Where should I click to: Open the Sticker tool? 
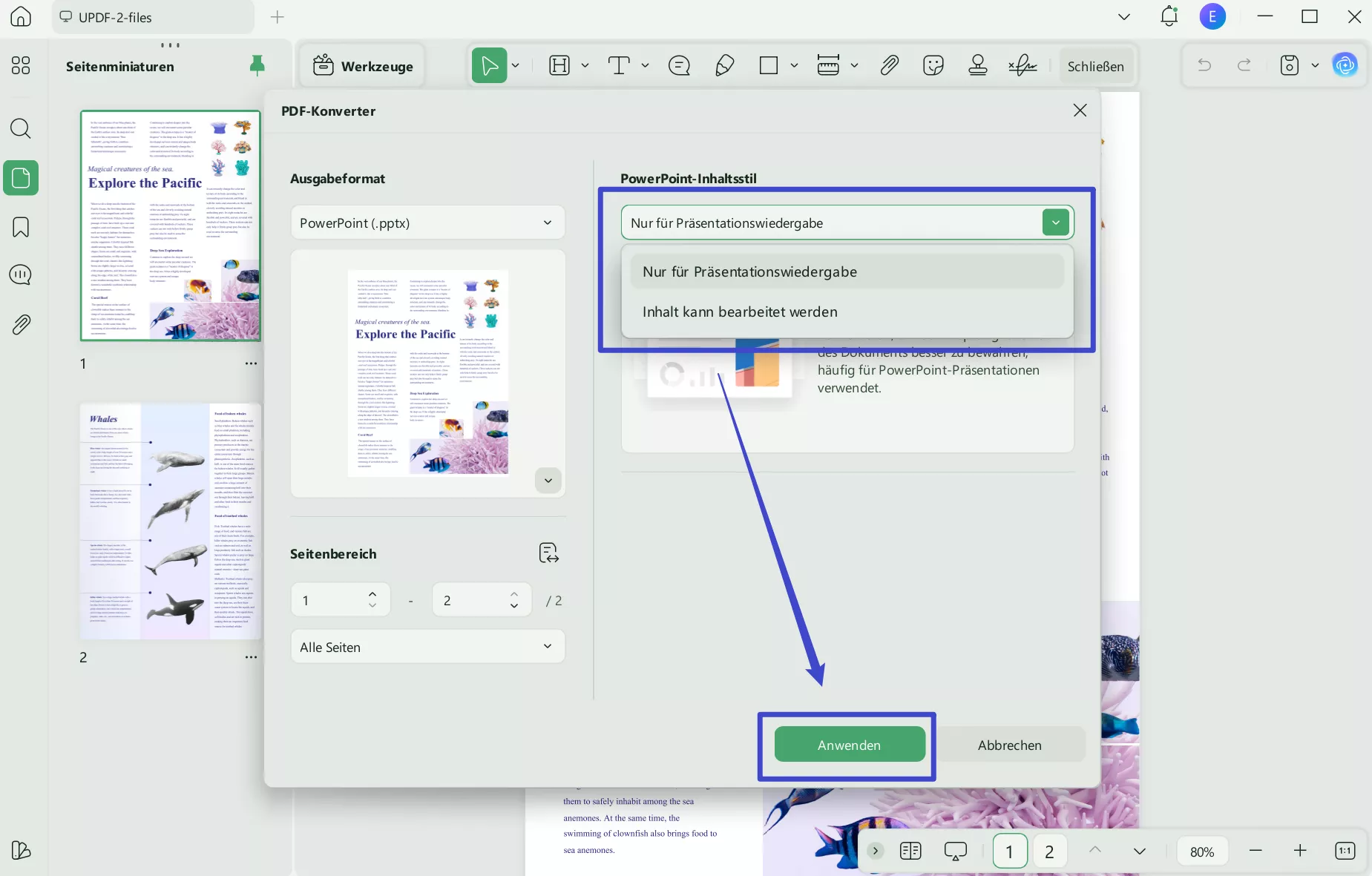pyautogui.click(x=933, y=65)
